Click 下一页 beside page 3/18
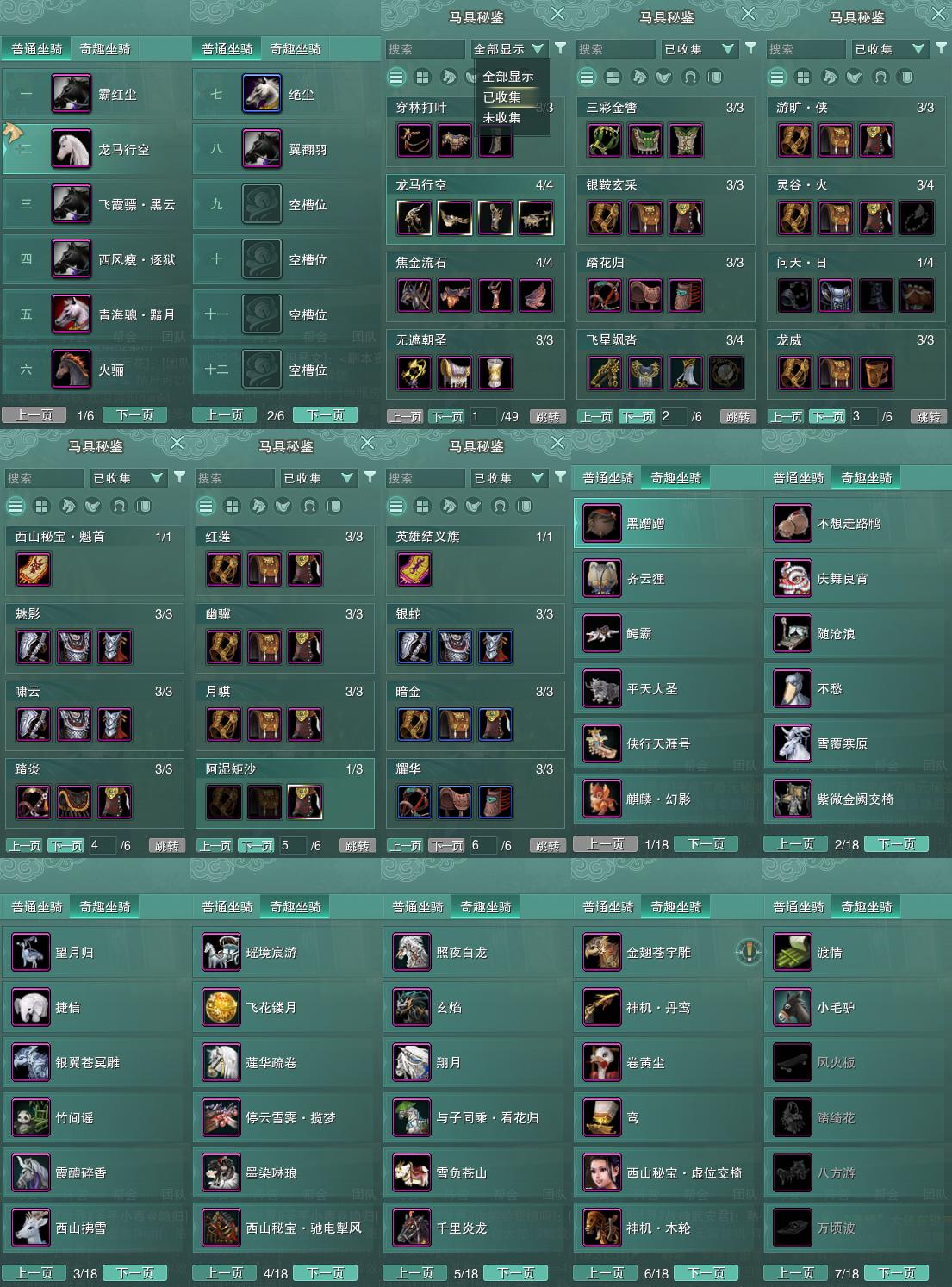 [x=135, y=1273]
